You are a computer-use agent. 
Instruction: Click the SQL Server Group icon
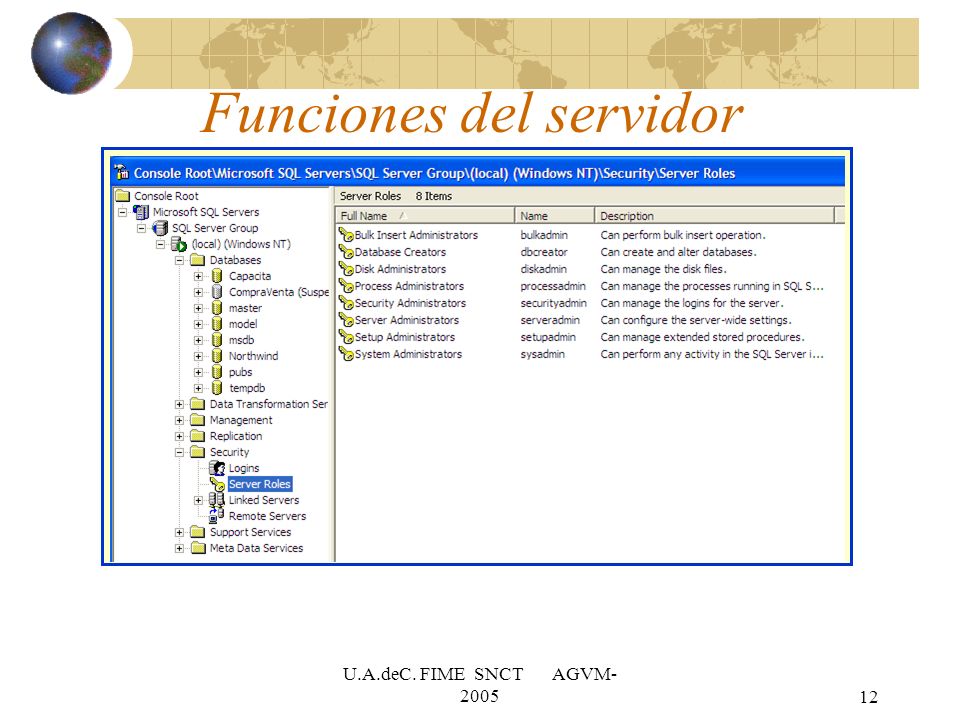(160, 228)
